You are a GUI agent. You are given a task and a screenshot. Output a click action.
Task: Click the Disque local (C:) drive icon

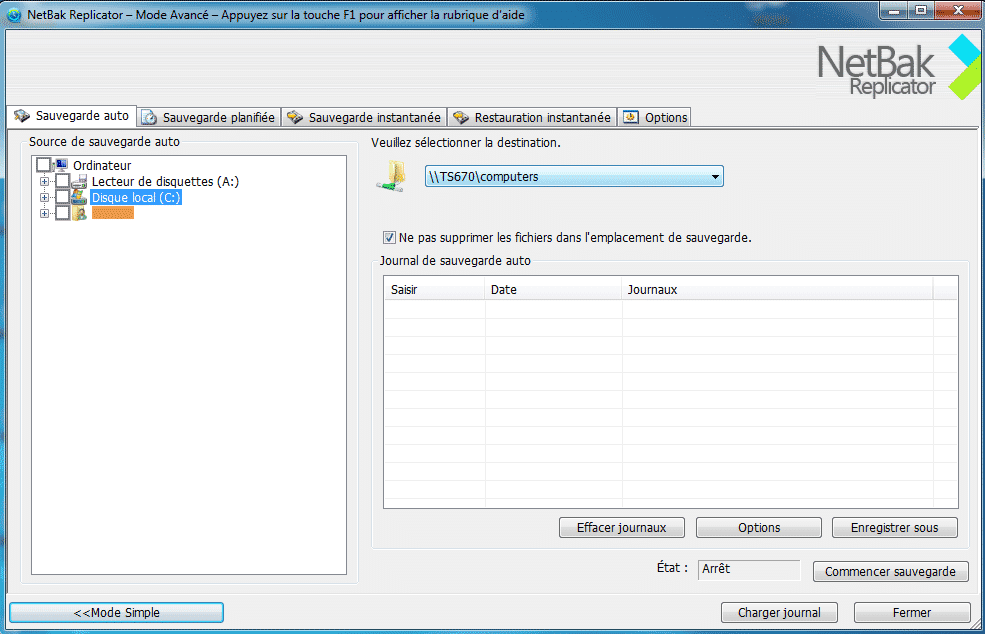click(x=79, y=197)
